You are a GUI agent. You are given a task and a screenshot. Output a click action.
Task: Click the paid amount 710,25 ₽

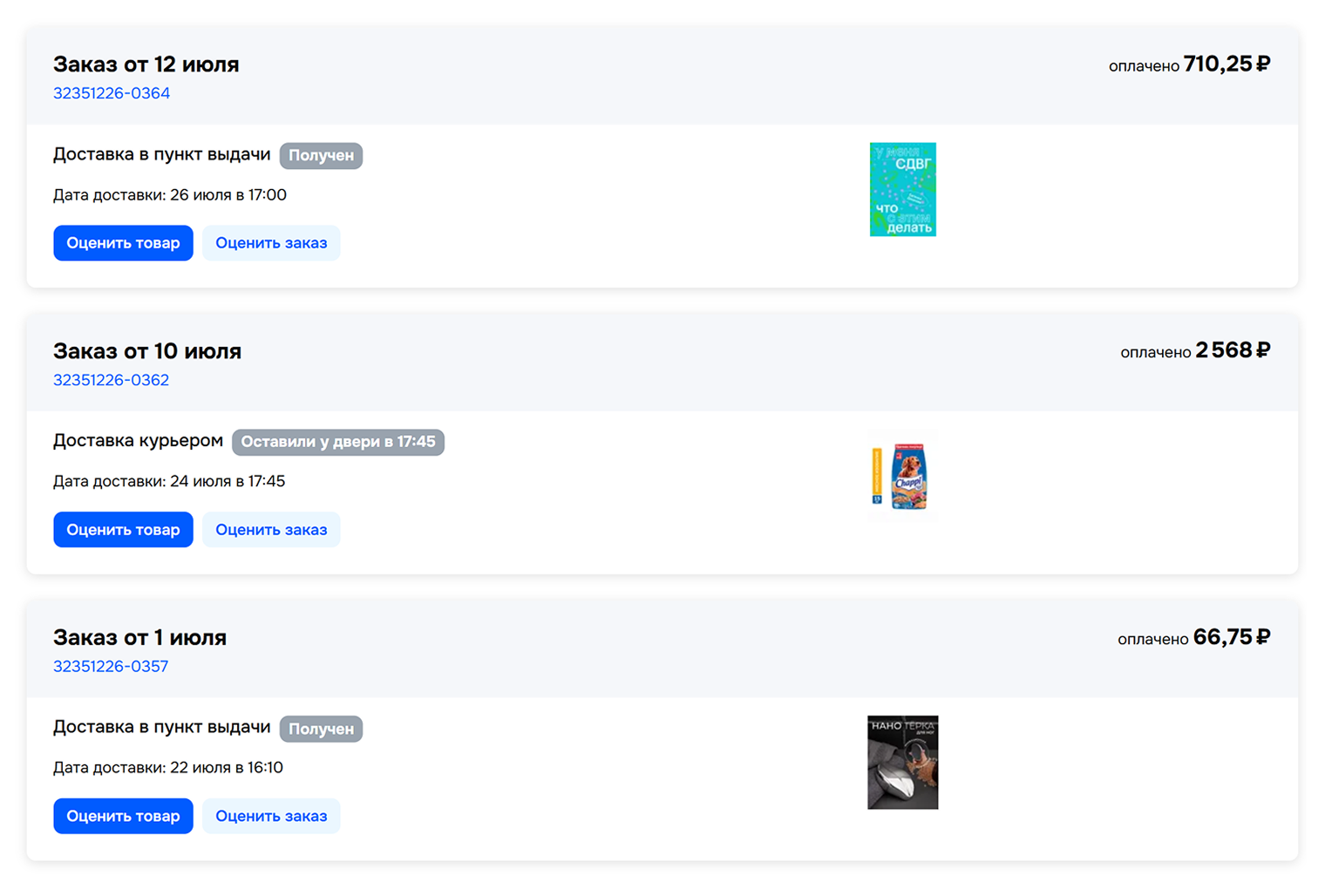click(x=1226, y=64)
